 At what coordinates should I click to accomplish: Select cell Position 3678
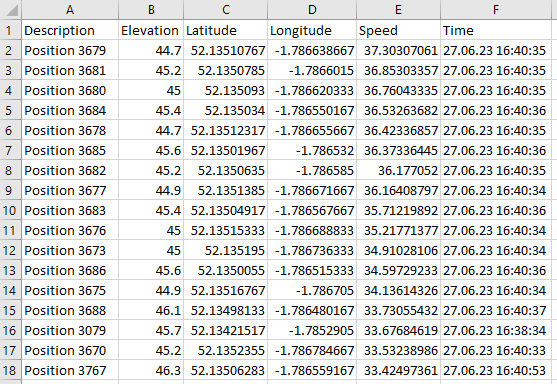tap(70, 130)
